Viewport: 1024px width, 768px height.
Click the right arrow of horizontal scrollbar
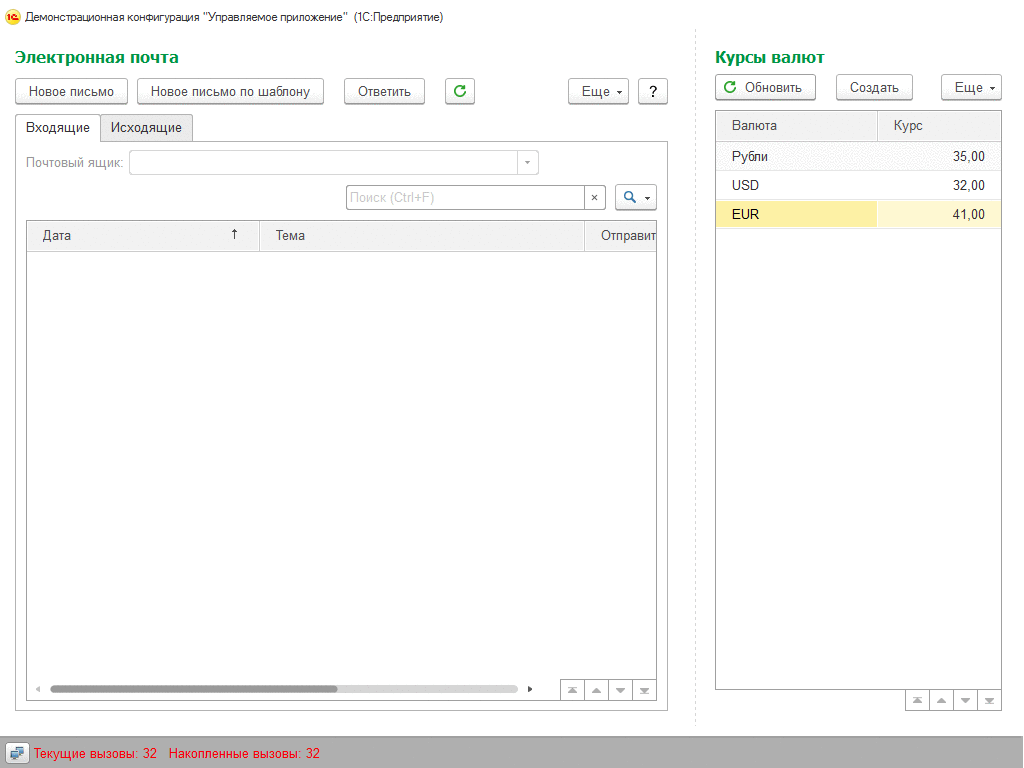(x=530, y=689)
